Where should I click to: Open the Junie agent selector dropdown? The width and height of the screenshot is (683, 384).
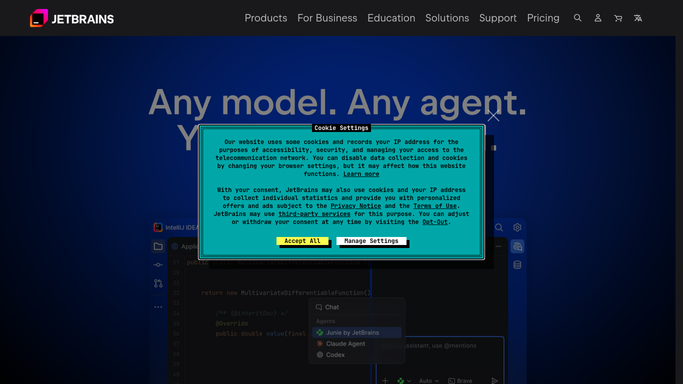(x=404, y=381)
